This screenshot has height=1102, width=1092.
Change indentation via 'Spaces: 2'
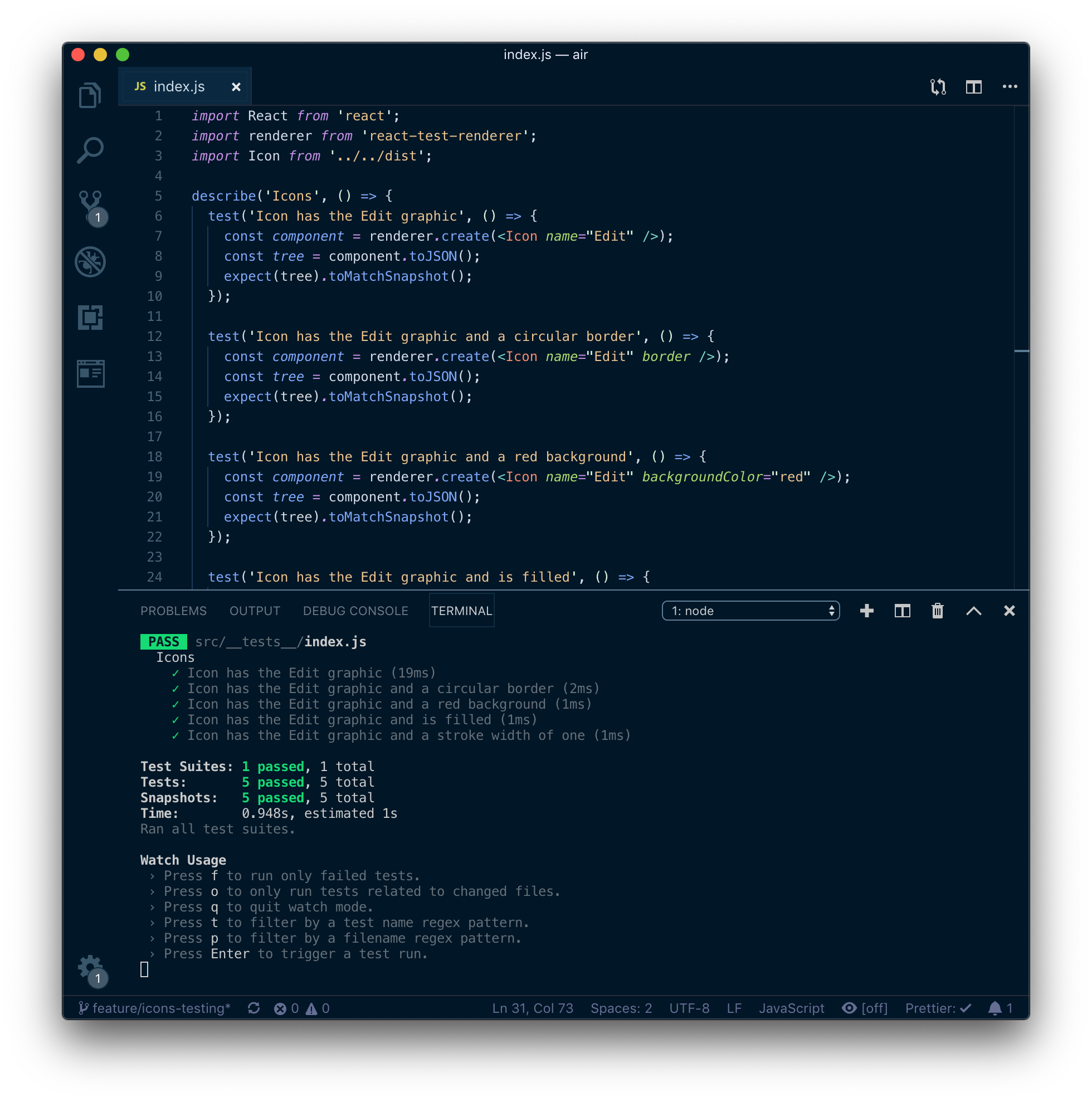click(621, 1008)
